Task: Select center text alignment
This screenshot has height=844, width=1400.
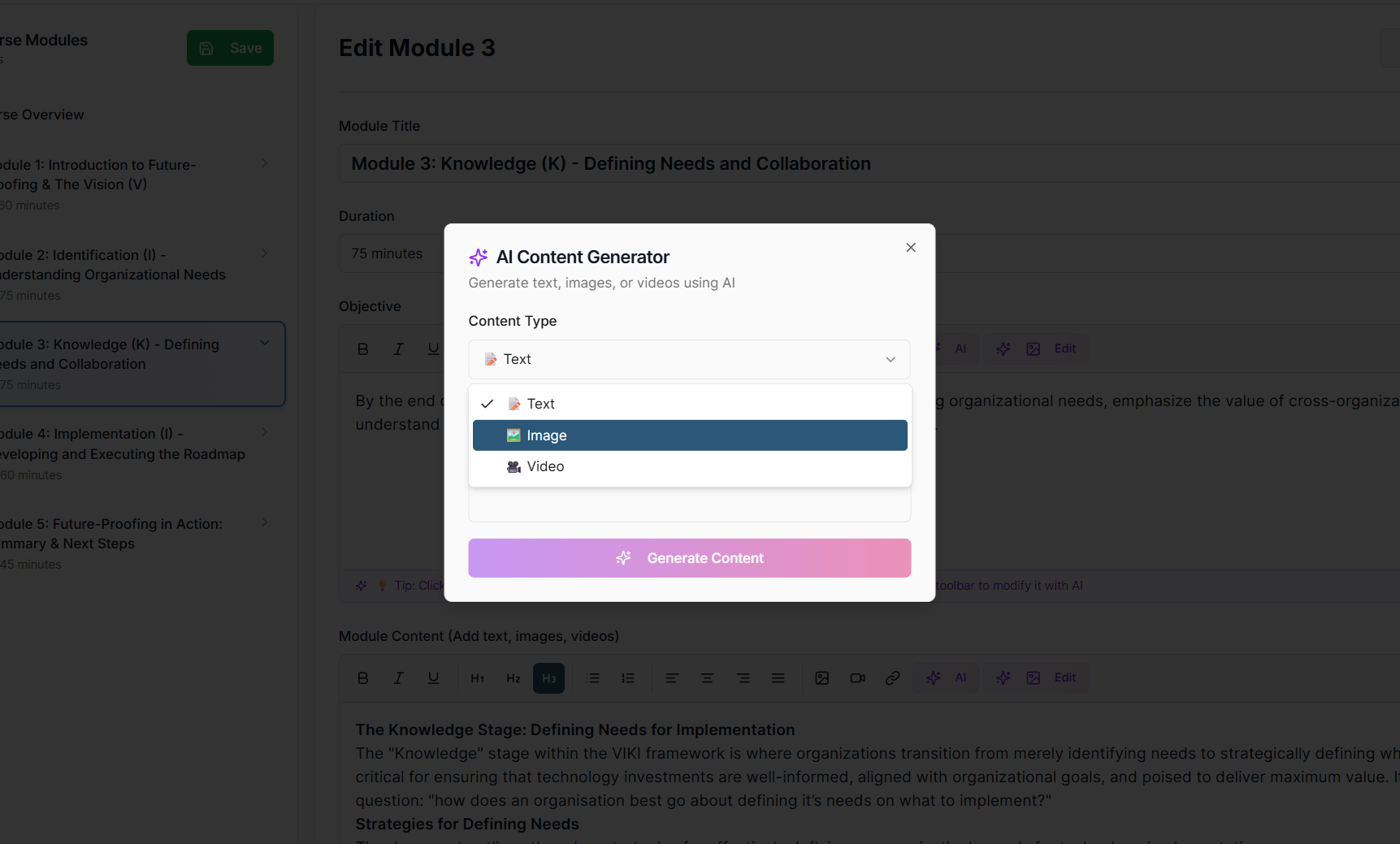Action: coord(707,677)
